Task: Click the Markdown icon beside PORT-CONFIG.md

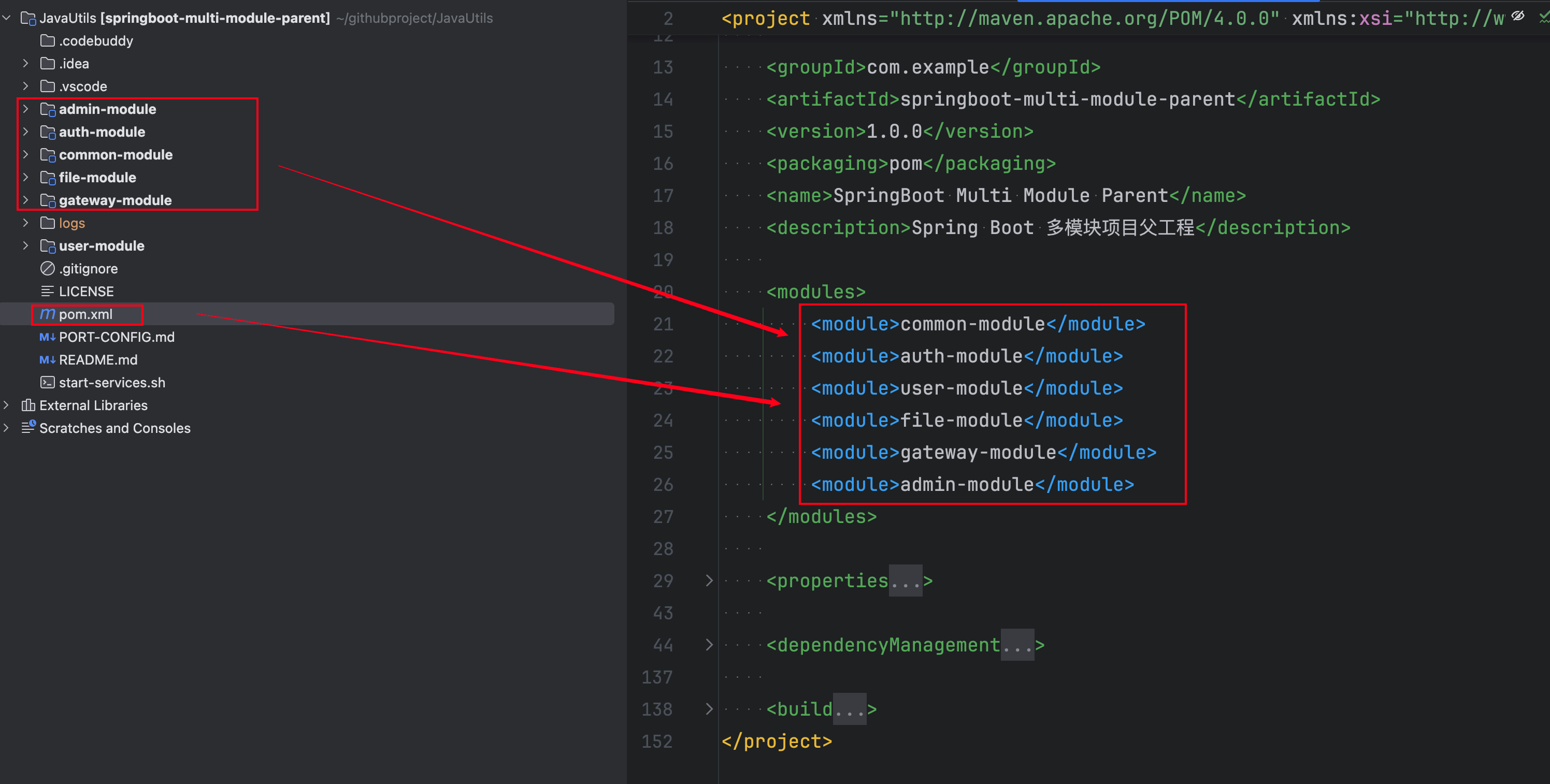Action: pos(48,338)
